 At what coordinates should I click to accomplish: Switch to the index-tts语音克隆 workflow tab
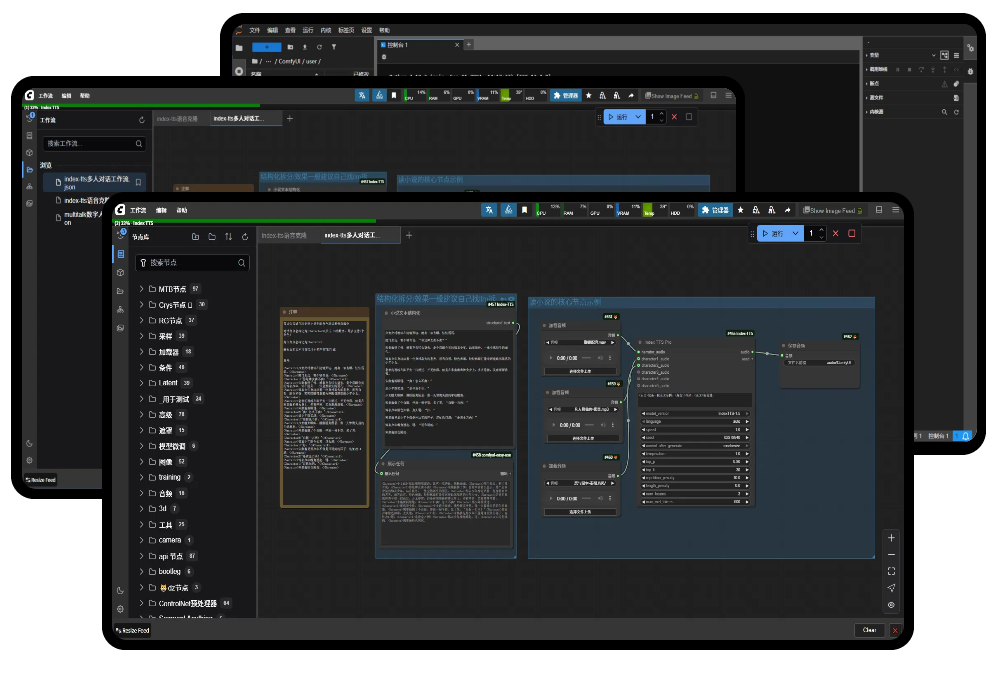coord(285,236)
